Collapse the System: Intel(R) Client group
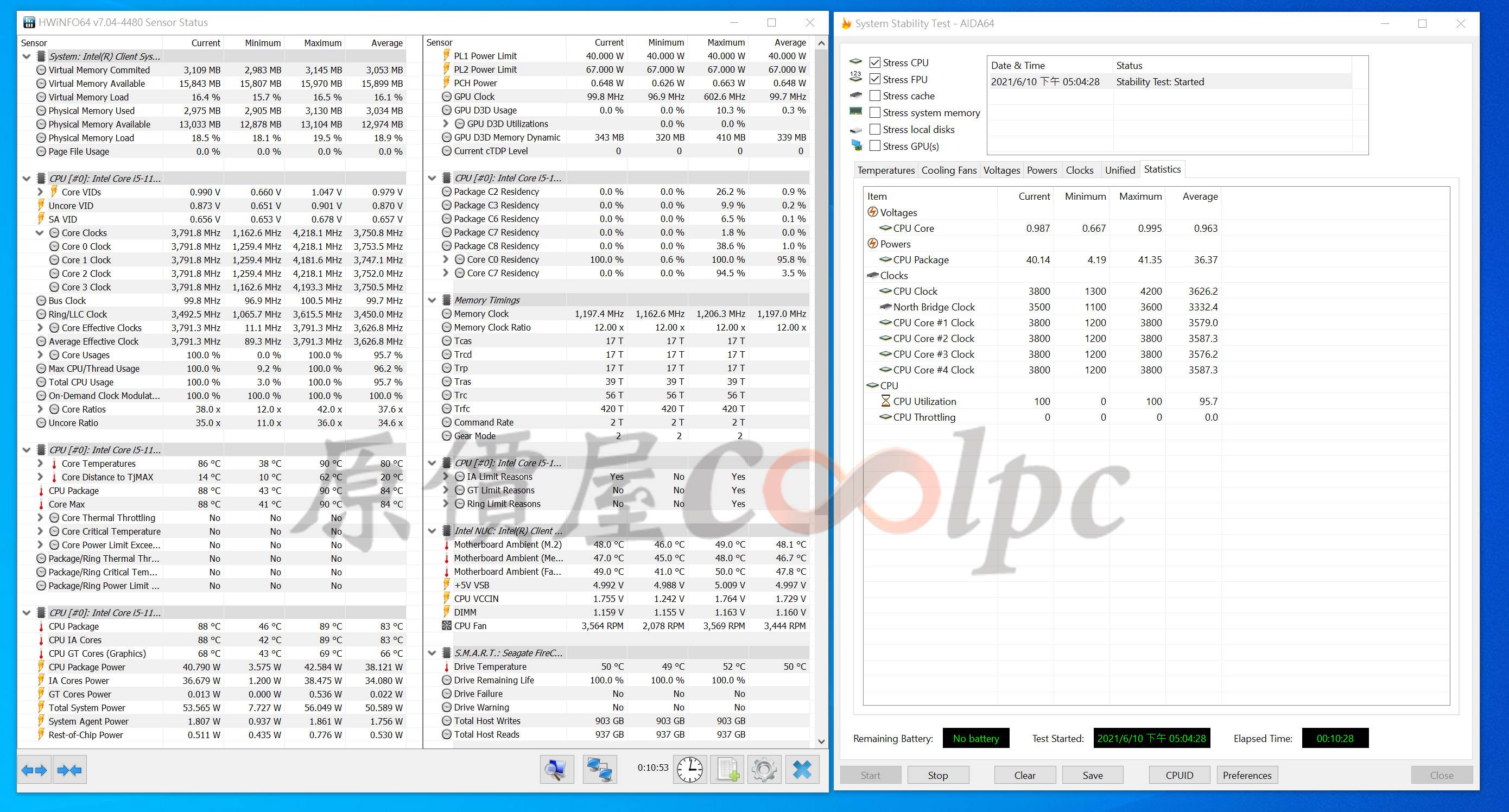Image resolution: width=1509 pixels, height=812 pixels. coord(27,57)
